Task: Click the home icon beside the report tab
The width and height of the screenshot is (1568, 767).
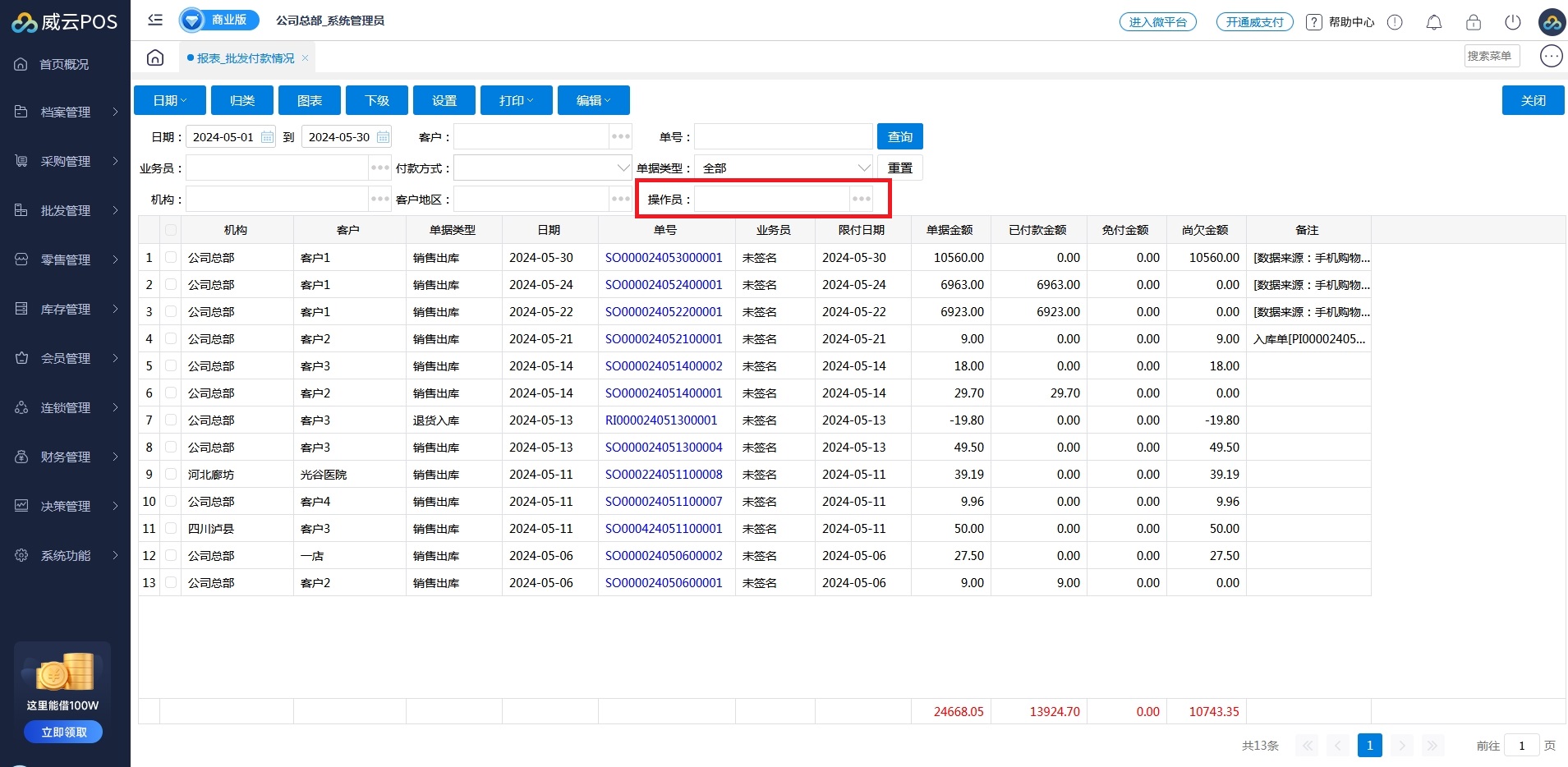Action: [155, 57]
